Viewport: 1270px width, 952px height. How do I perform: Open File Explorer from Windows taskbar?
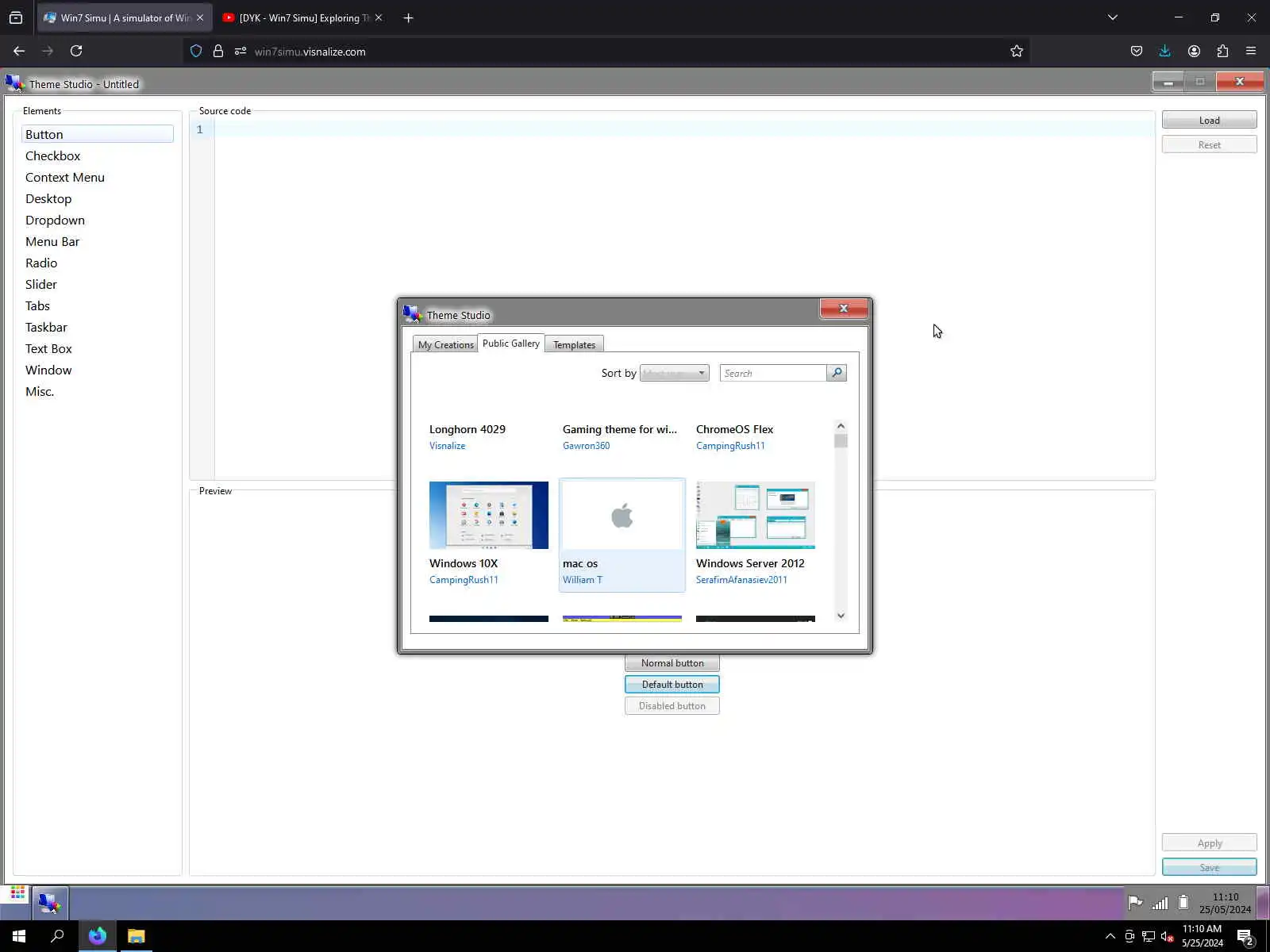(x=137, y=936)
